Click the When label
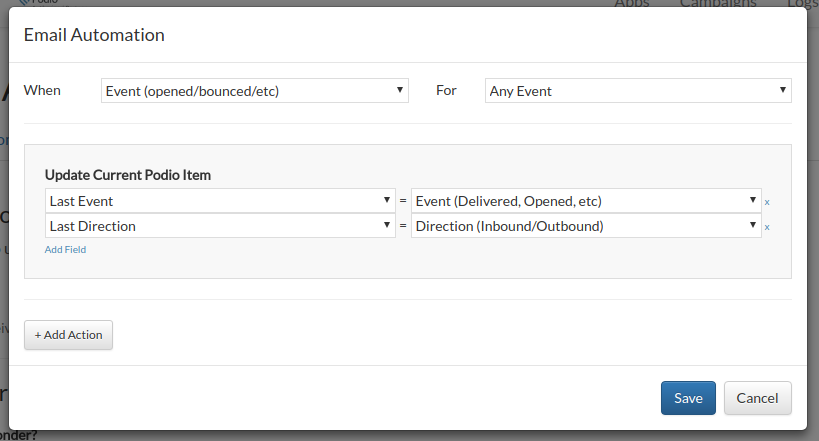Viewport: 819px width, 441px height. coord(42,90)
